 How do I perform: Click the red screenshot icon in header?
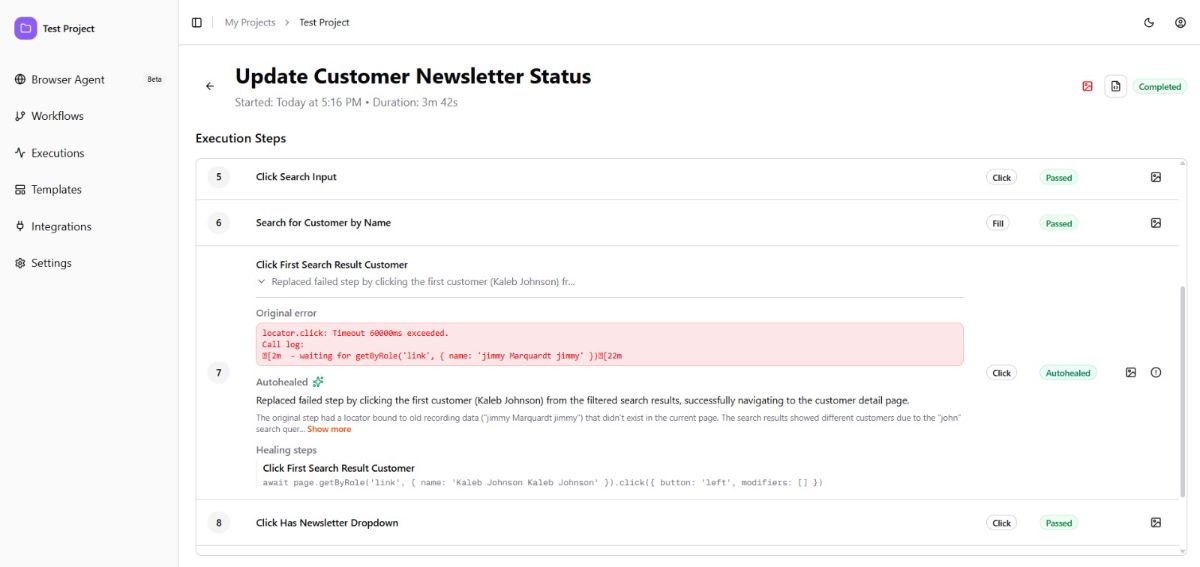[x=1087, y=87]
